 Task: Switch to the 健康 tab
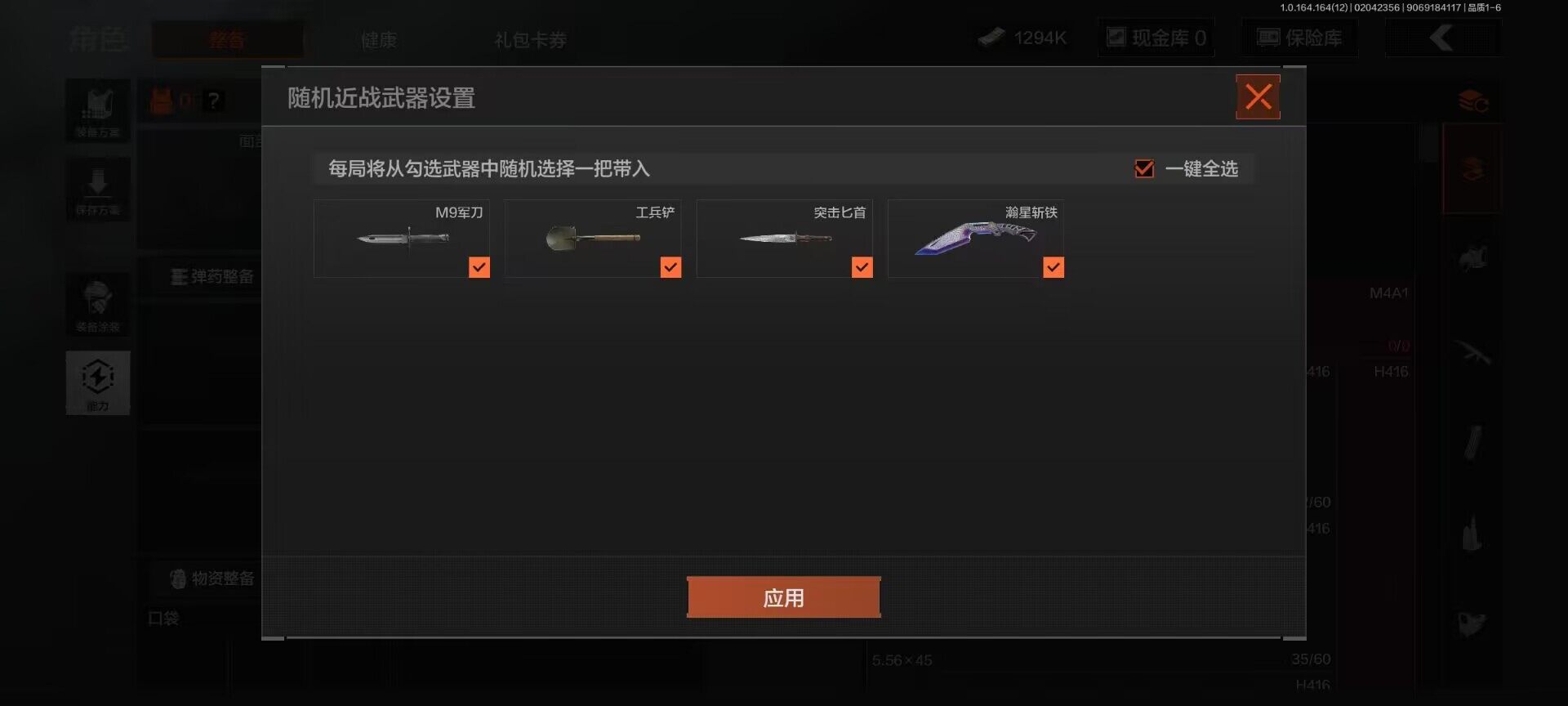pyautogui.click(x=379, y=39)
